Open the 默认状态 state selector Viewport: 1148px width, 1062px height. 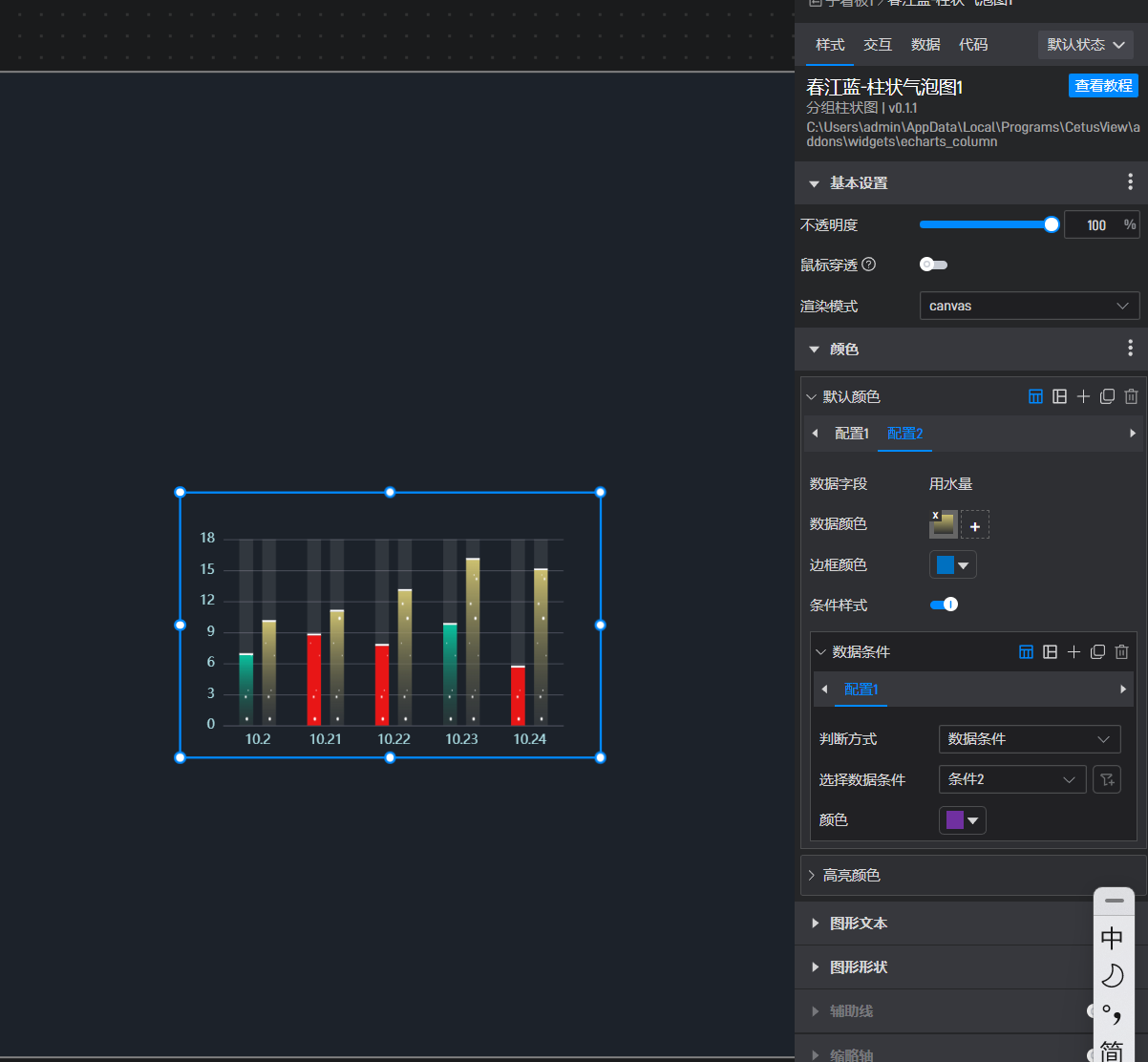coord(1085,45)
